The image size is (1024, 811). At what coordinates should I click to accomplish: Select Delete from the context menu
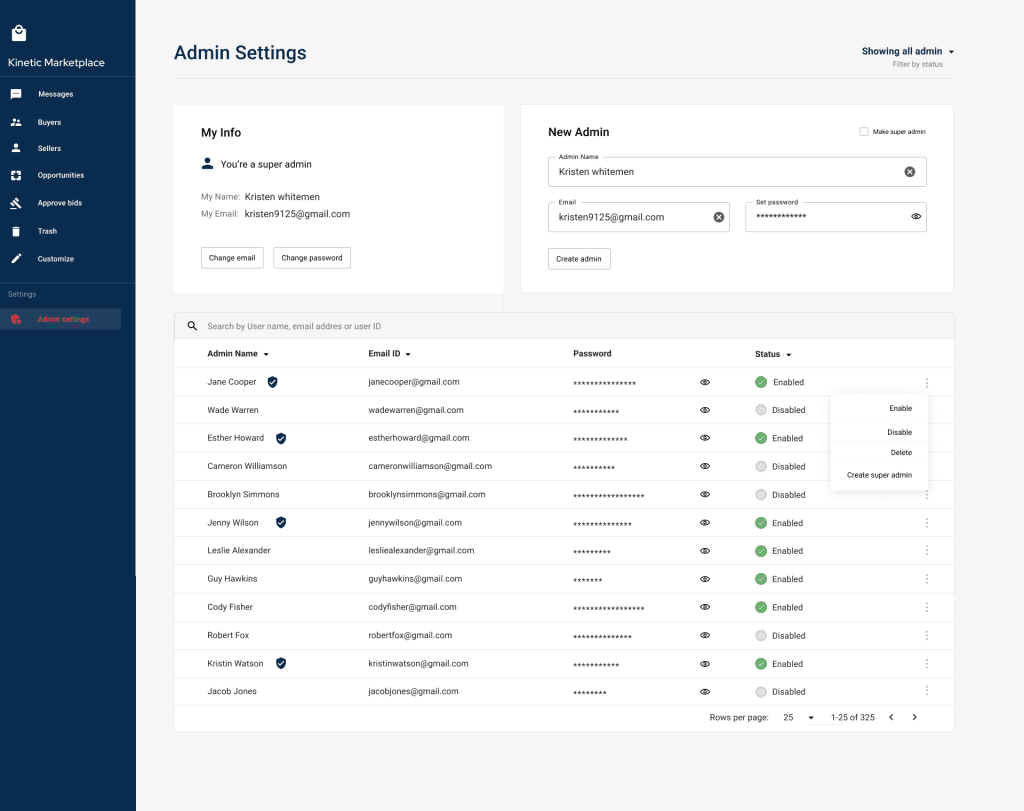point(900,453)
